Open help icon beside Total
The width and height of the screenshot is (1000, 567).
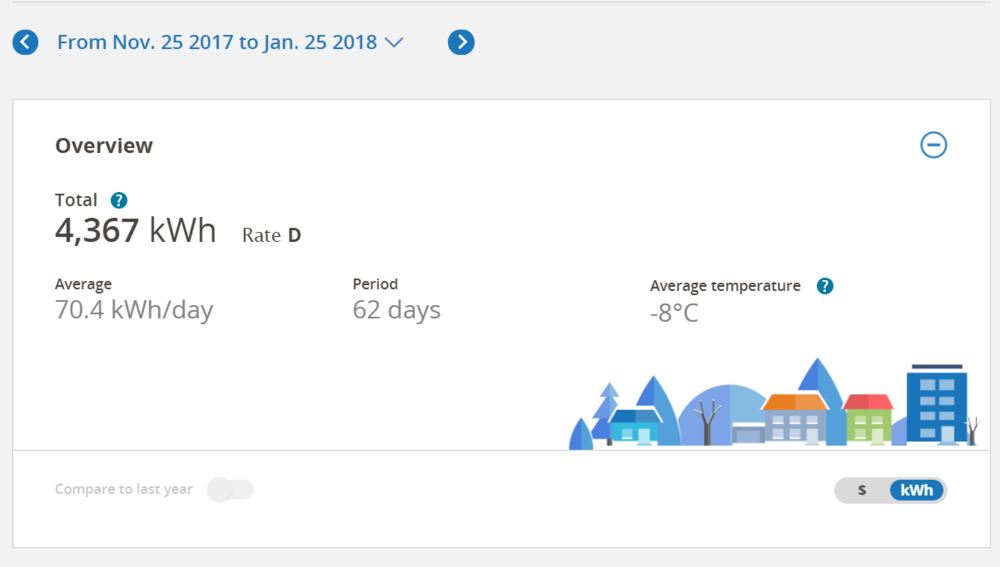click(x=119, y=200)
